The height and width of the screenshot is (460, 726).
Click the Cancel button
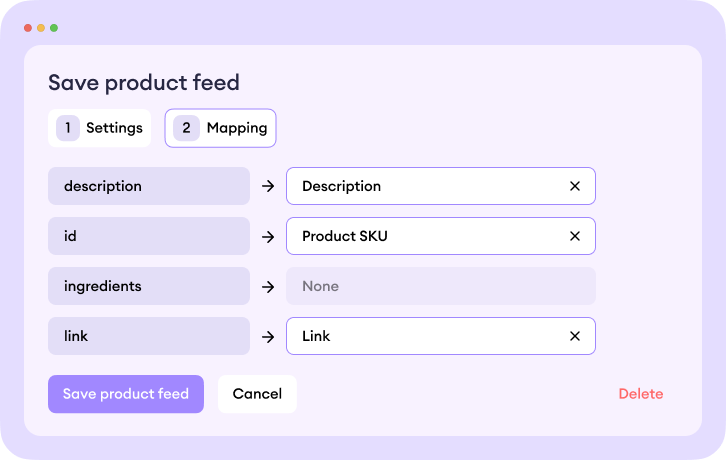257,394
